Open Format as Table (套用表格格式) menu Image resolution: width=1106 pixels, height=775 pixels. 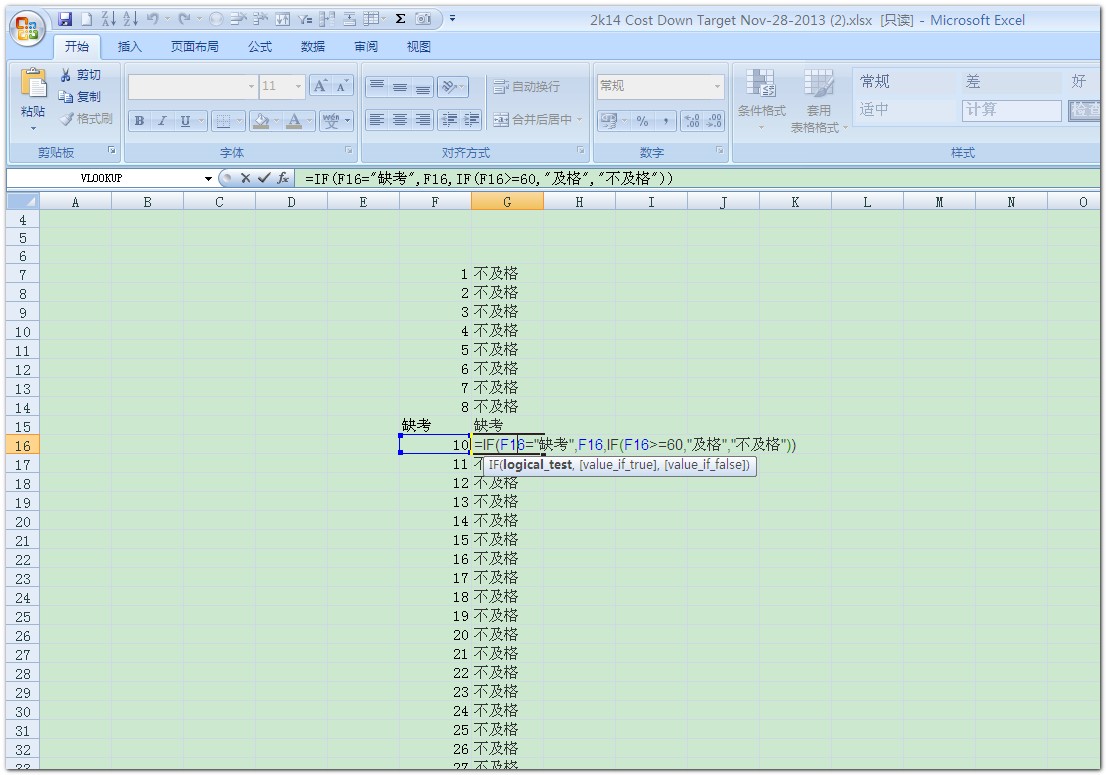(x=818, y=100)
